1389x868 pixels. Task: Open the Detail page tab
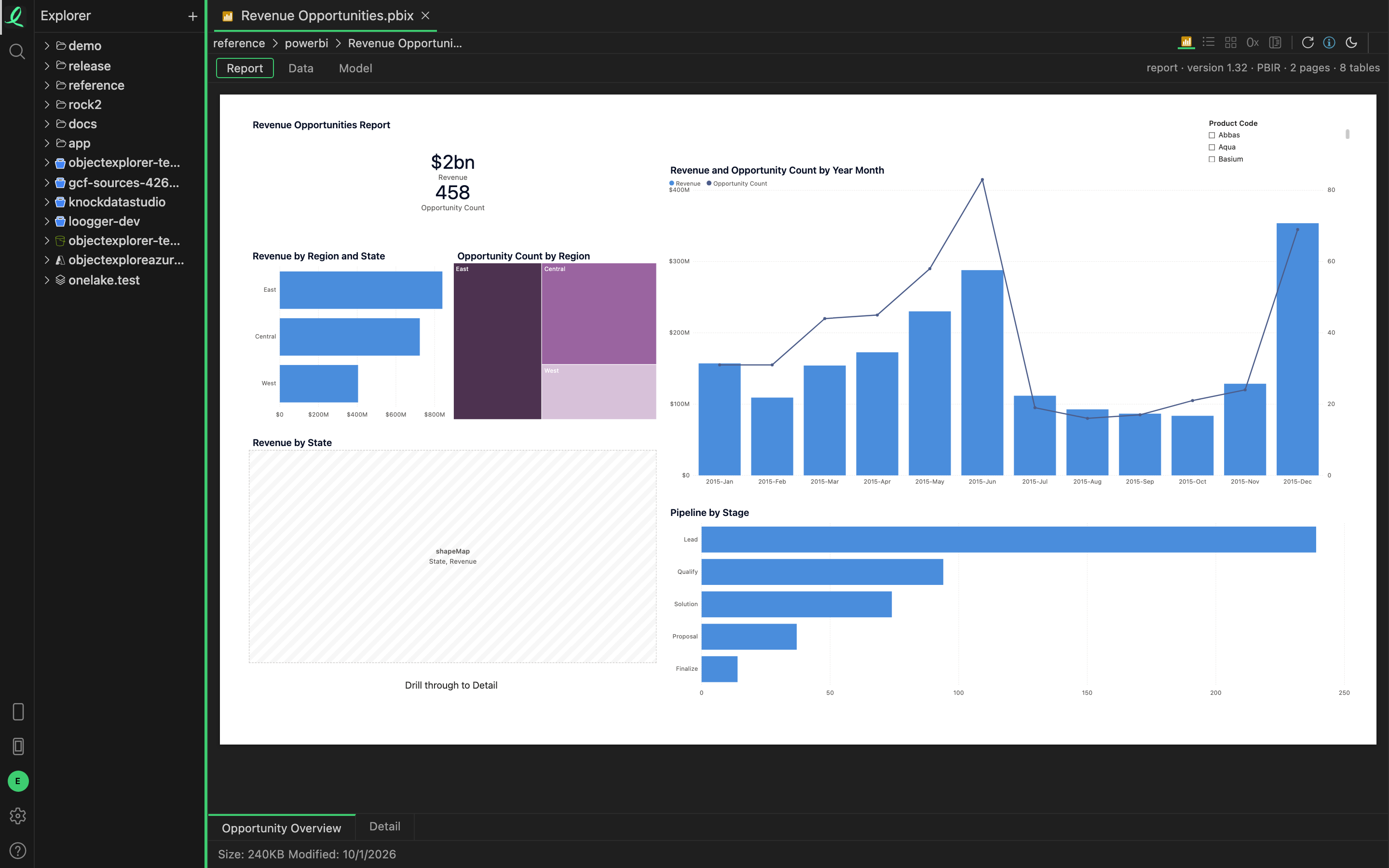coord(384,827)
